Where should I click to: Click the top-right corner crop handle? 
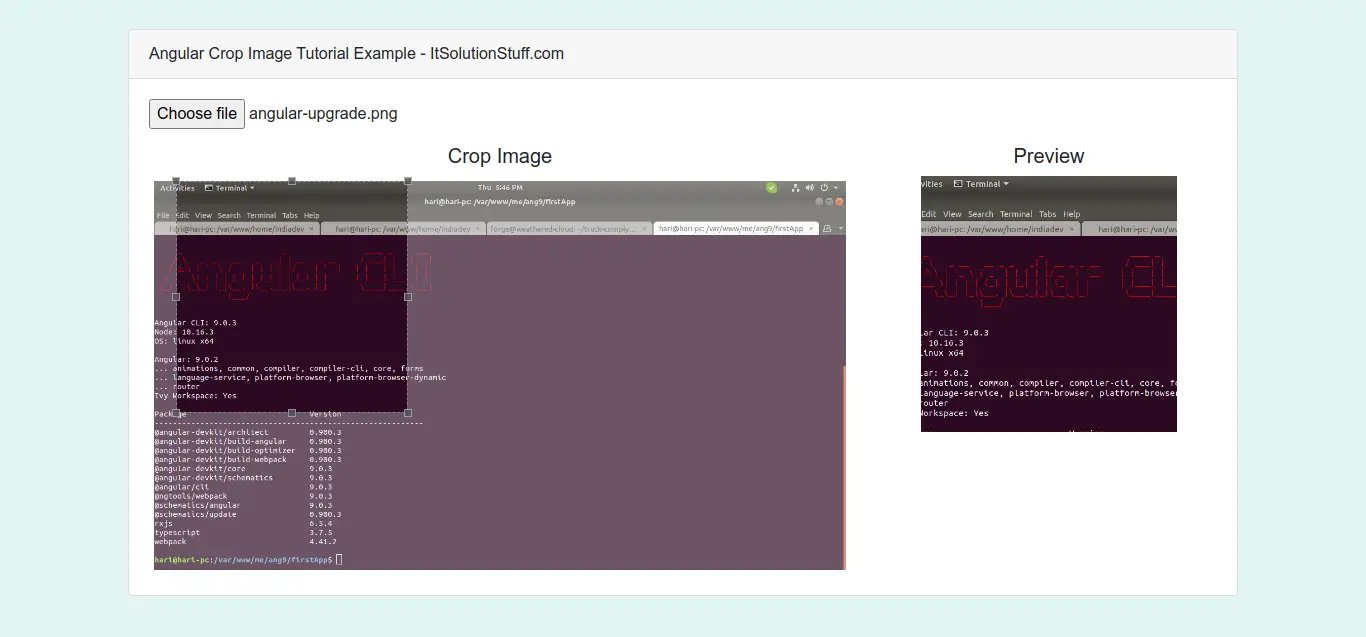[408, 181]
